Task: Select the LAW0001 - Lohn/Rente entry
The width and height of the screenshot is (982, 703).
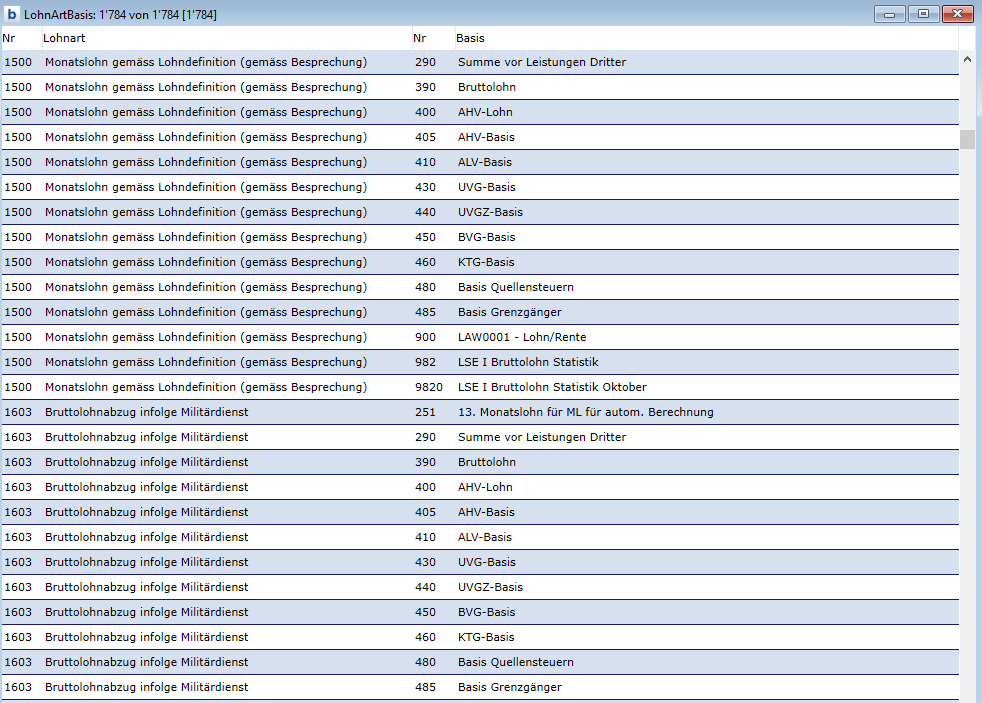Action: (x=522, y=337)
